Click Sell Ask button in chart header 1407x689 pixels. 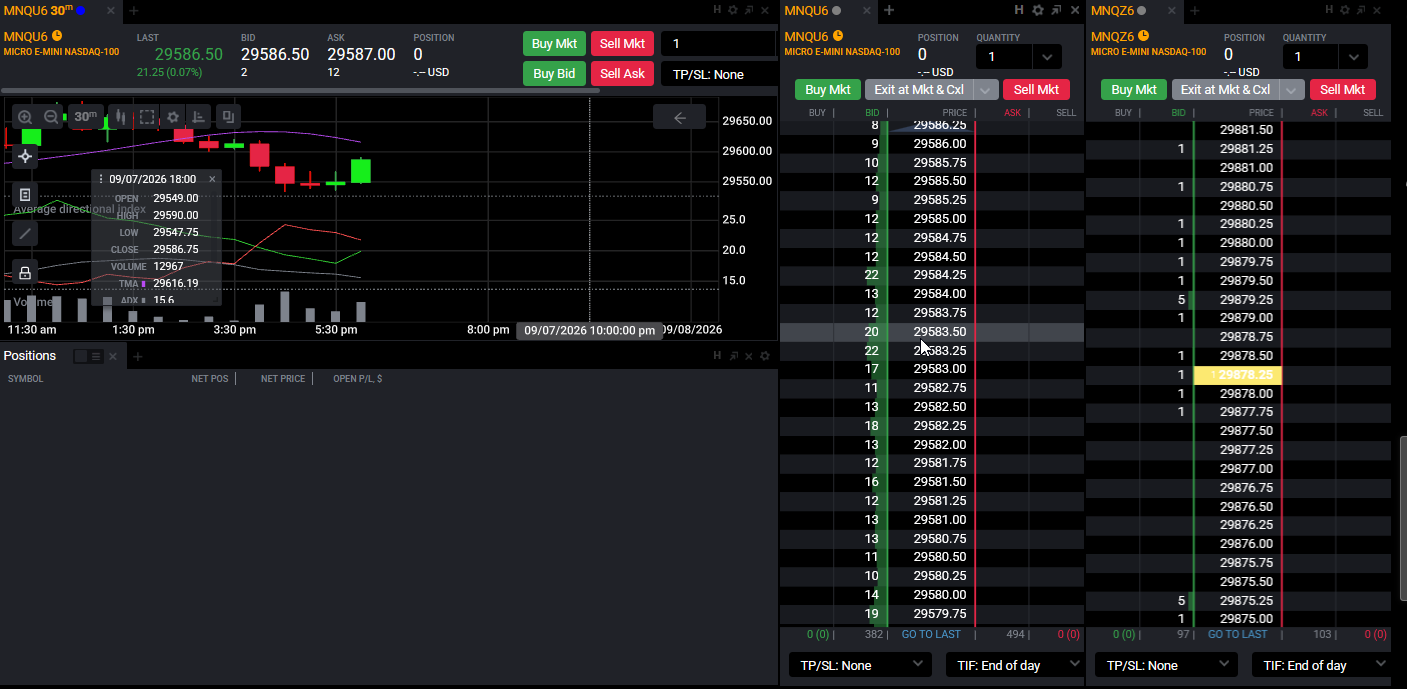[x=622, y=74]
